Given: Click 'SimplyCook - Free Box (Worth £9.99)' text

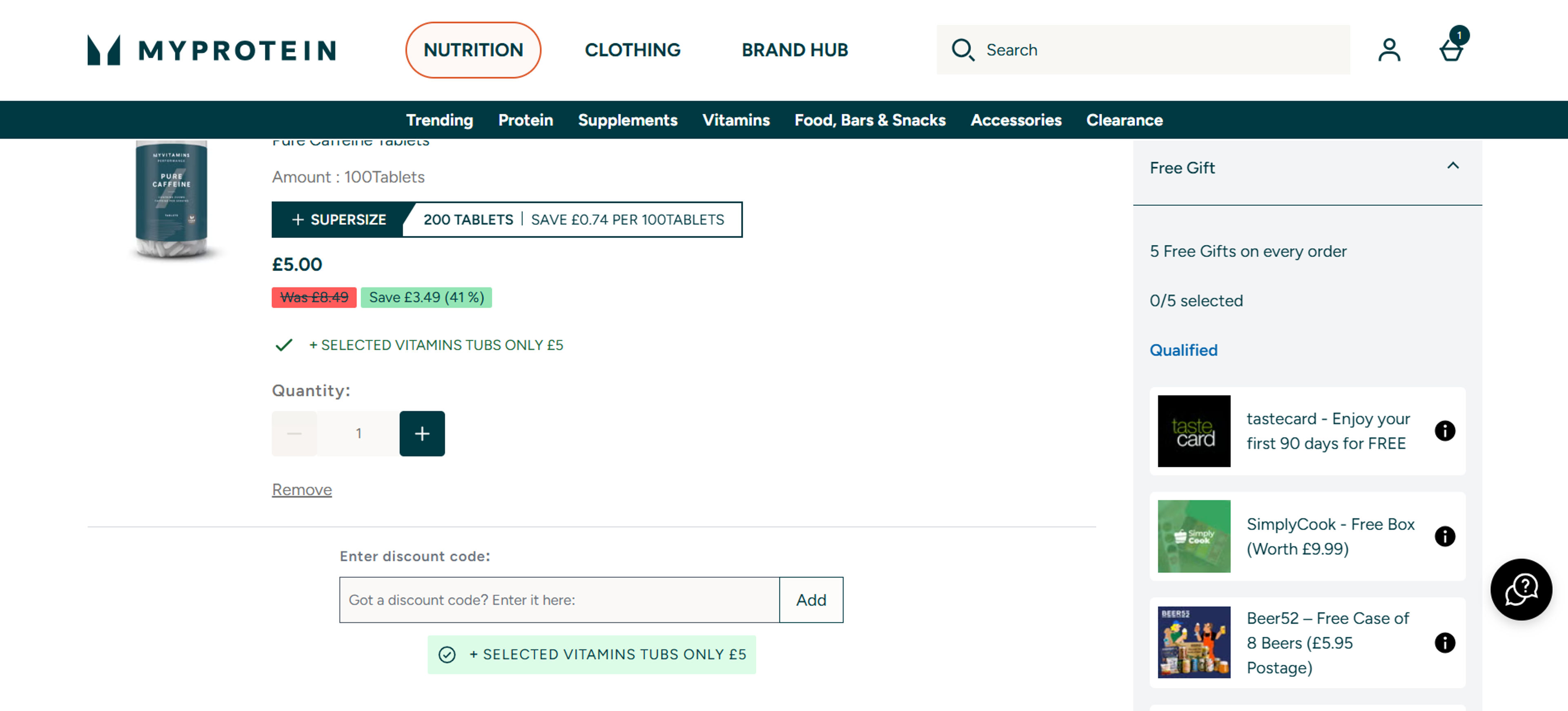Looking at the screenshot, I should tap(1330, 536).
